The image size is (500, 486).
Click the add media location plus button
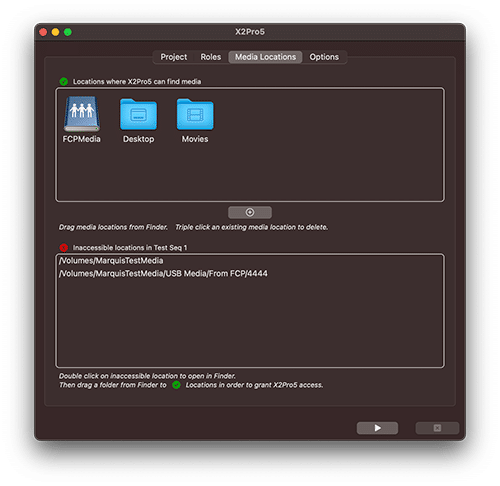[250, 212]
